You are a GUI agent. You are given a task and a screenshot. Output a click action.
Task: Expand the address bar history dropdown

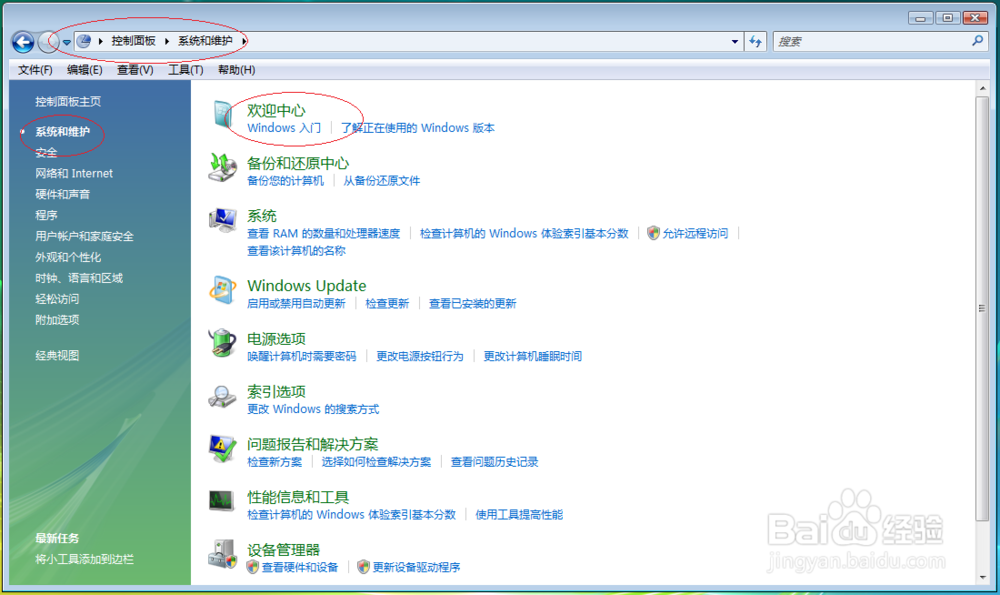click(735, 41)
